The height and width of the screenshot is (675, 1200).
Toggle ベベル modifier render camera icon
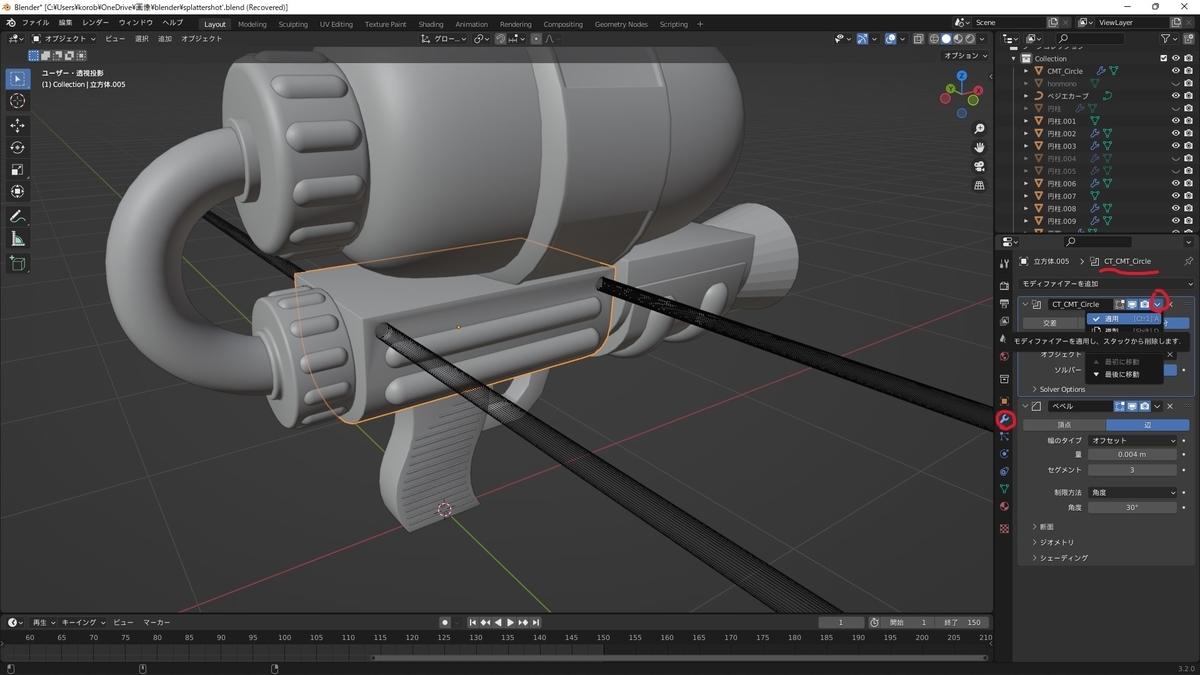[1144, 406]
